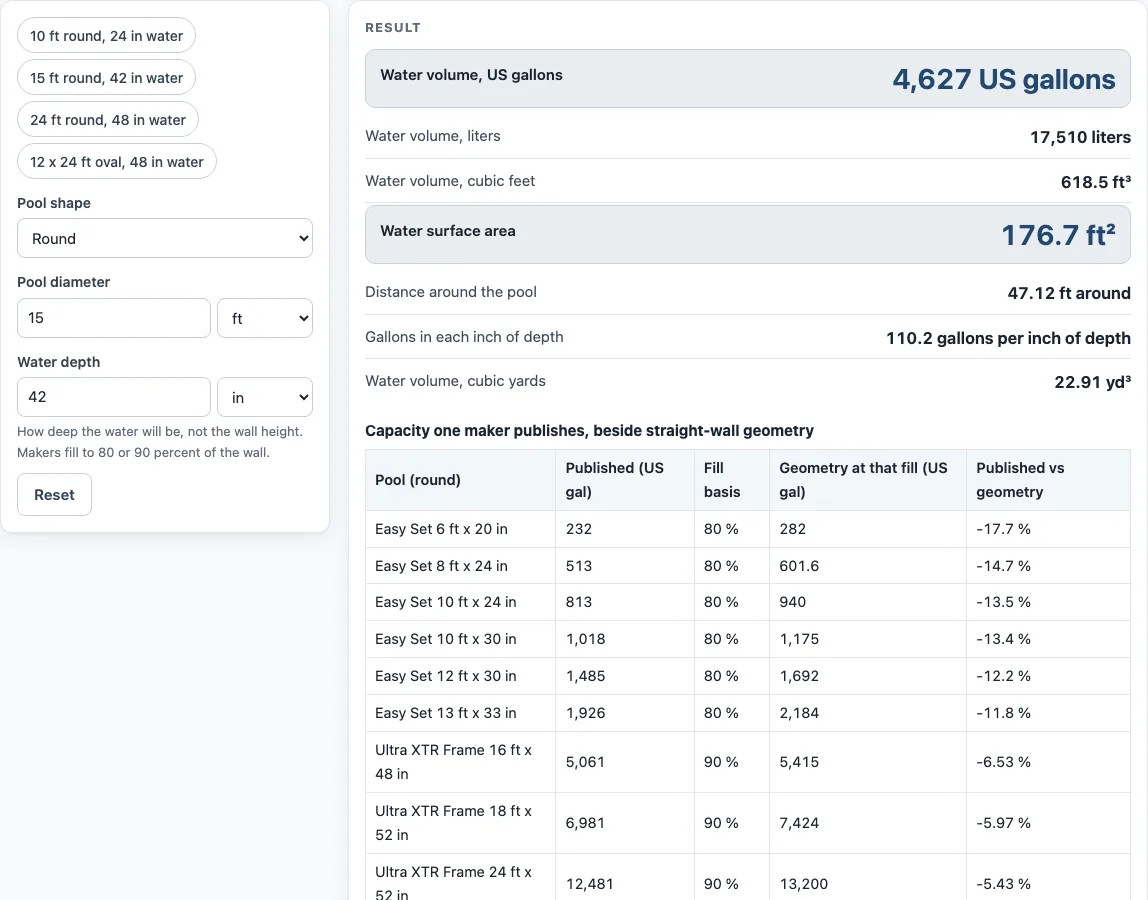1148x900 pixels.
Task: Open the Water depth unit dropdown
Action: [265, 397]
